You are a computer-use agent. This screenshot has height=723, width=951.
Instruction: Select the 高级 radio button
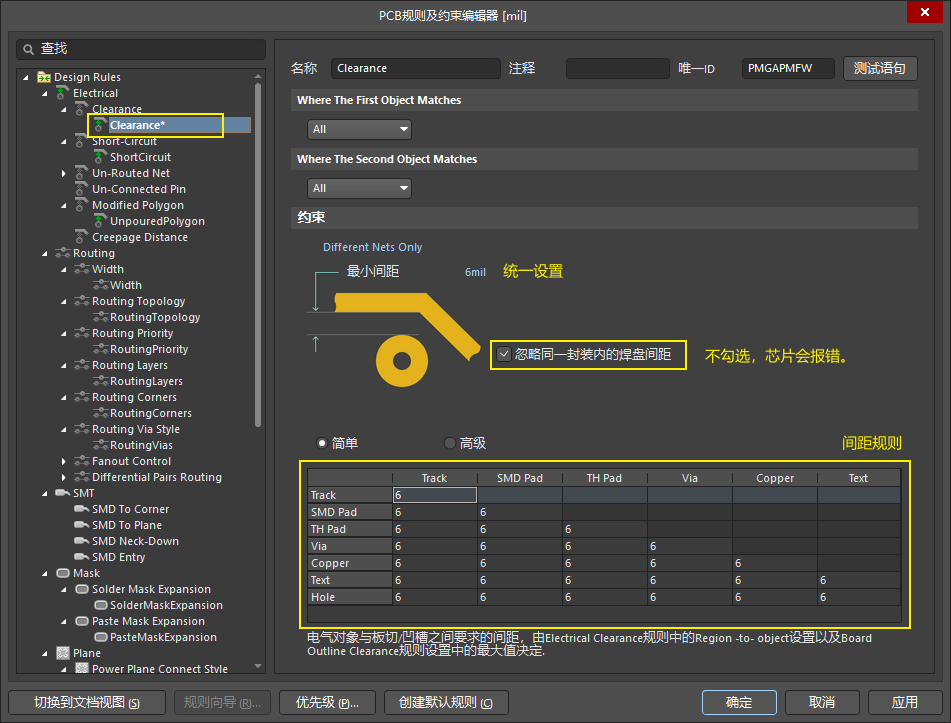[449, 443]
